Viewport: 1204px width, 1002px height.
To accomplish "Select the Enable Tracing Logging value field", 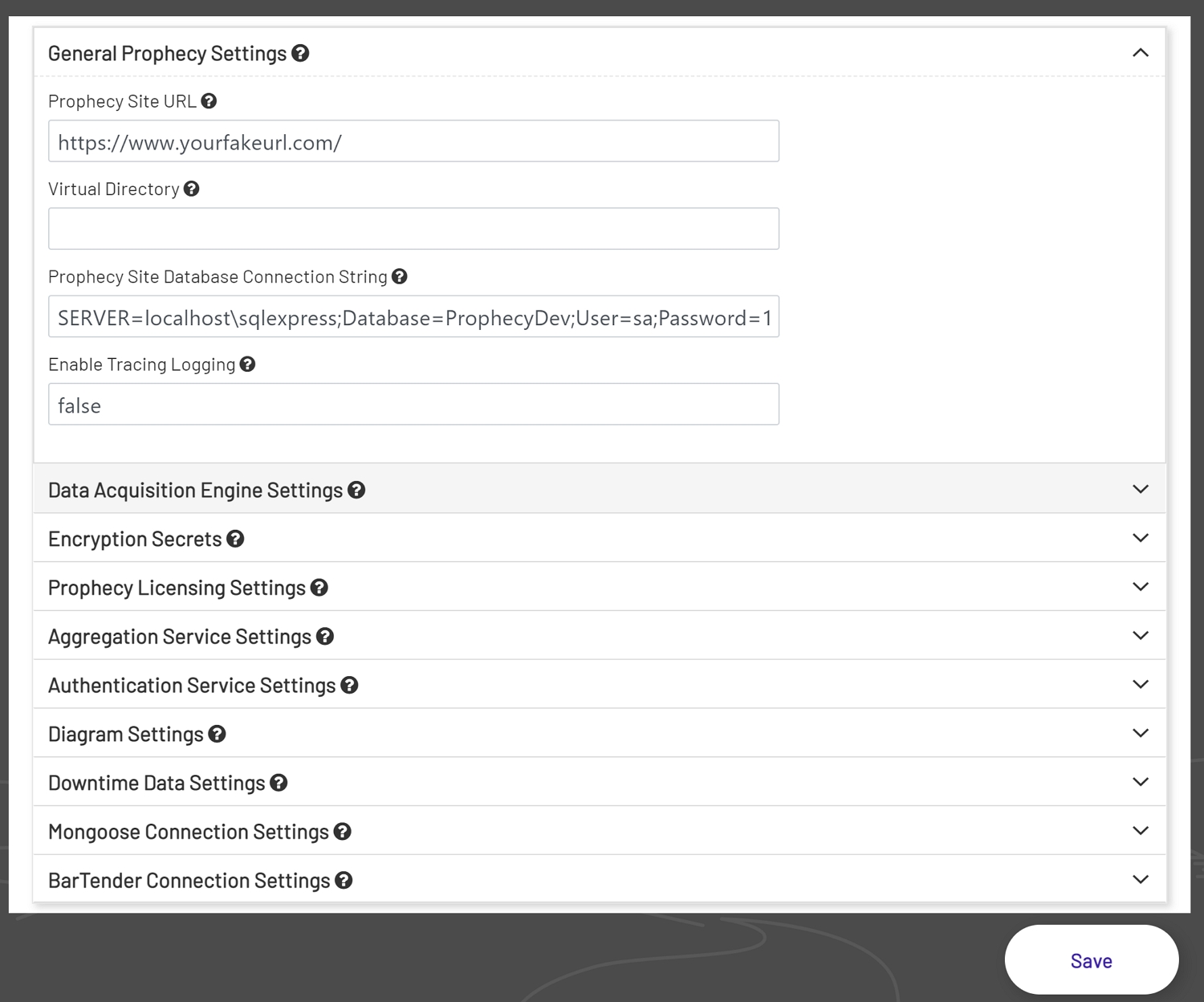I will (413, 404).
